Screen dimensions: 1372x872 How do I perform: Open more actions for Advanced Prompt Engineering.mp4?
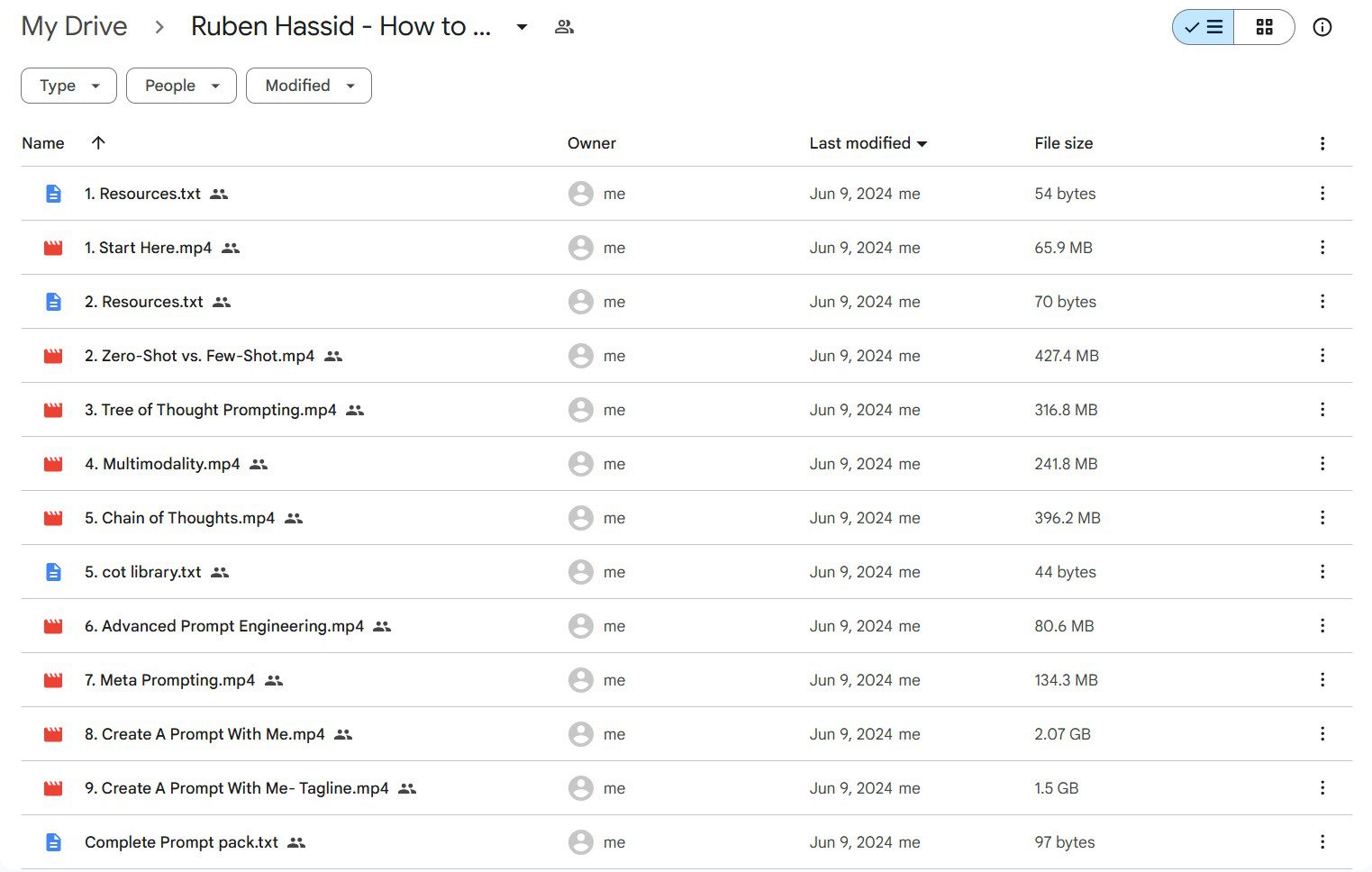pyautogui.click(x=1322, y=626)
